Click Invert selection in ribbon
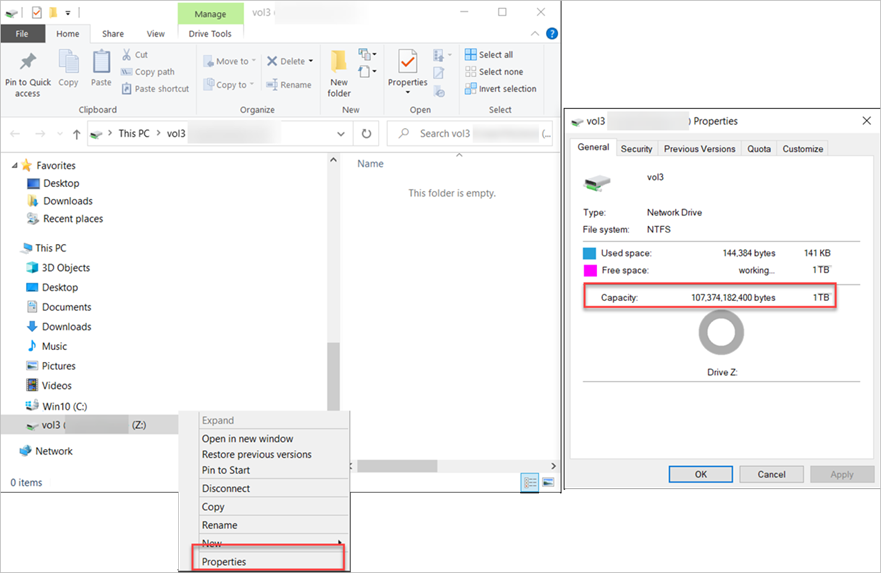 pos(501,88)
